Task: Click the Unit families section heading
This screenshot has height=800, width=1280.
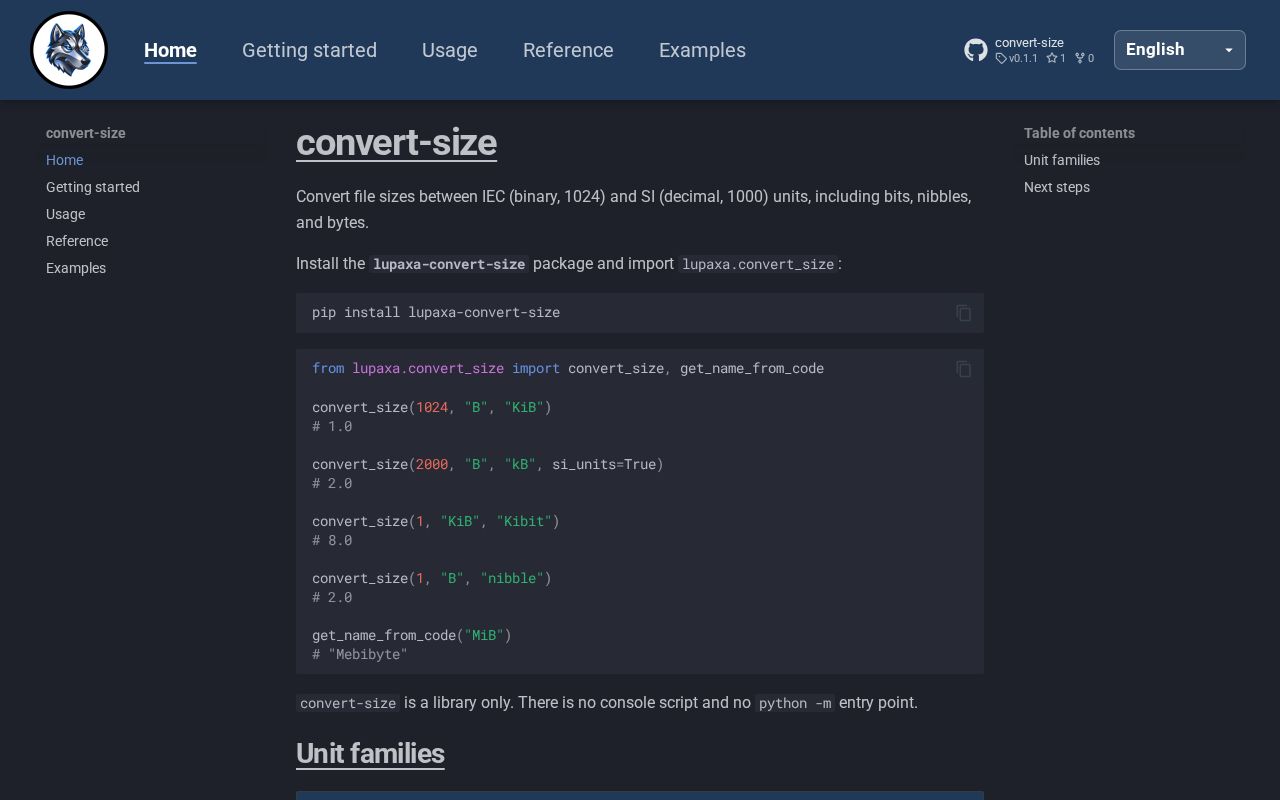Action: pos(370,754)
